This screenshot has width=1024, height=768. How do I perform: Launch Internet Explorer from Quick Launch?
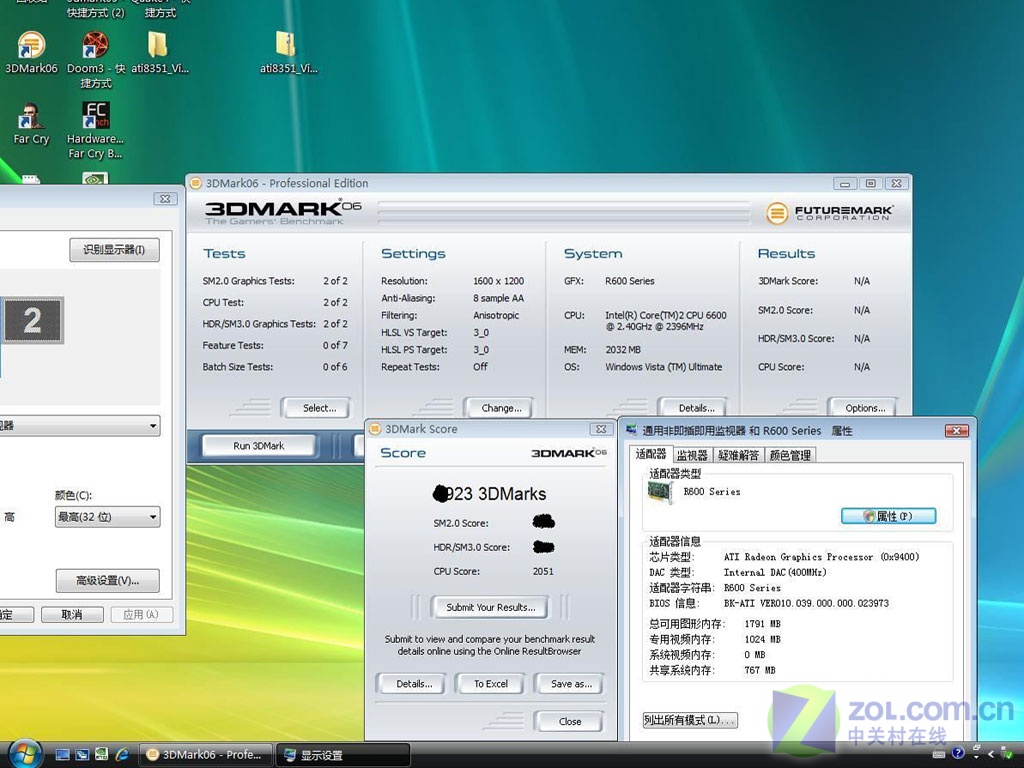(x=122, y=754)
